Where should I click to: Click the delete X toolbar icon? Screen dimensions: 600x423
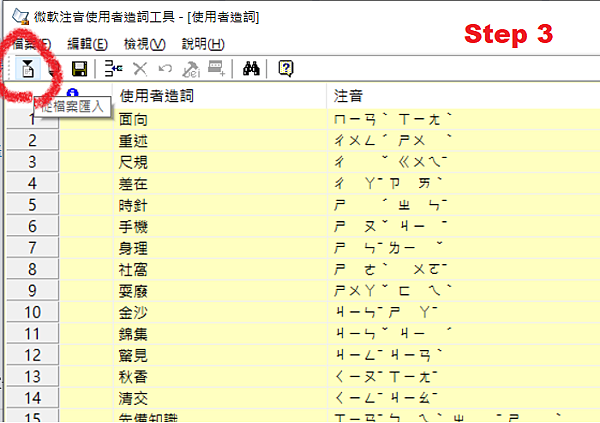(x=140, y=69)
